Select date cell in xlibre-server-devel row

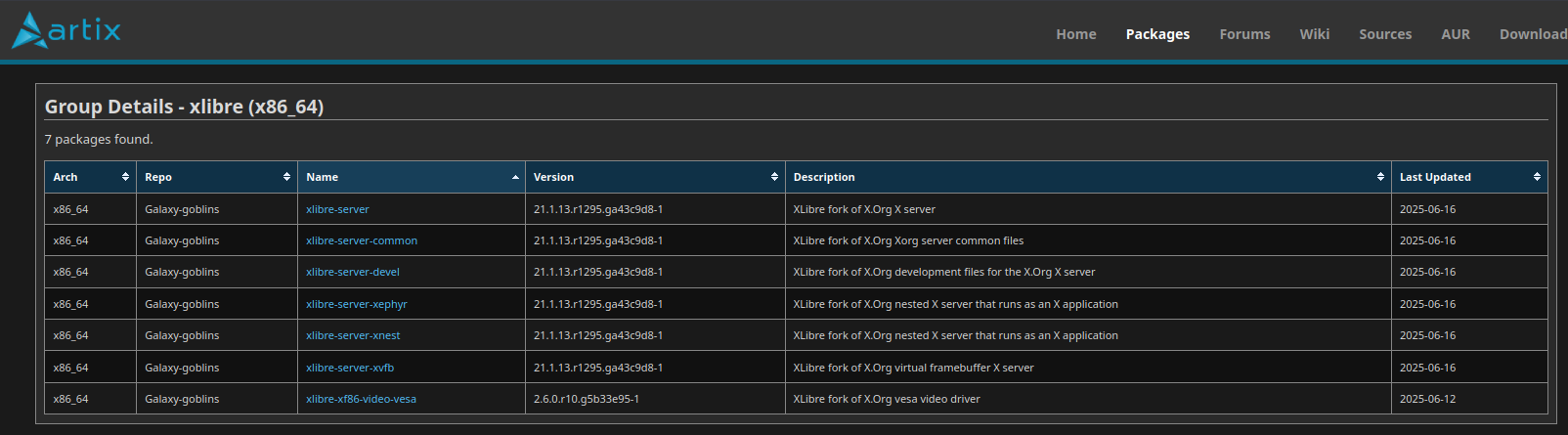point(1469,272)
